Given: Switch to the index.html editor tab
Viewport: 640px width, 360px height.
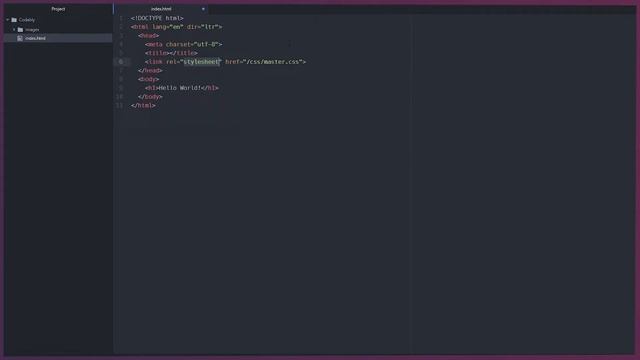Looking at the screenshot, I should 161,9.
